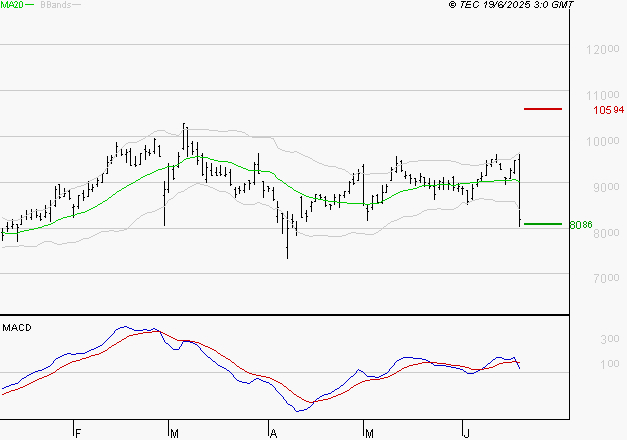Screen dimensions: 627x440
Task: Select the M marker between A and J
Action: coord(368,433)
